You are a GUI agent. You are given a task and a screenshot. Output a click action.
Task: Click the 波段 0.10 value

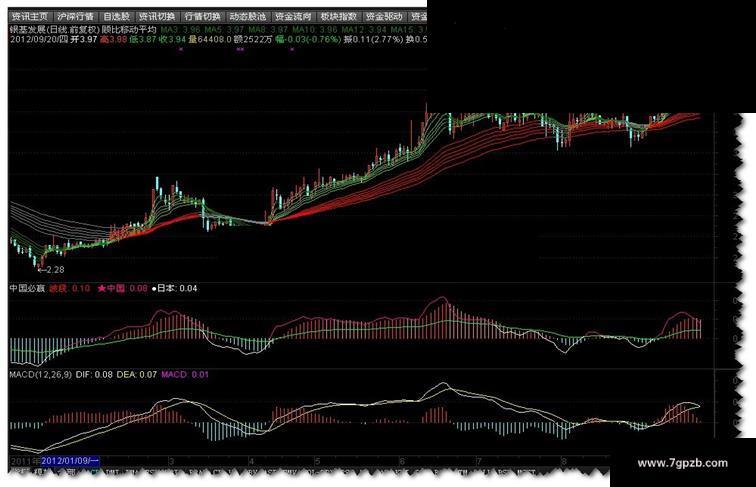69,288
